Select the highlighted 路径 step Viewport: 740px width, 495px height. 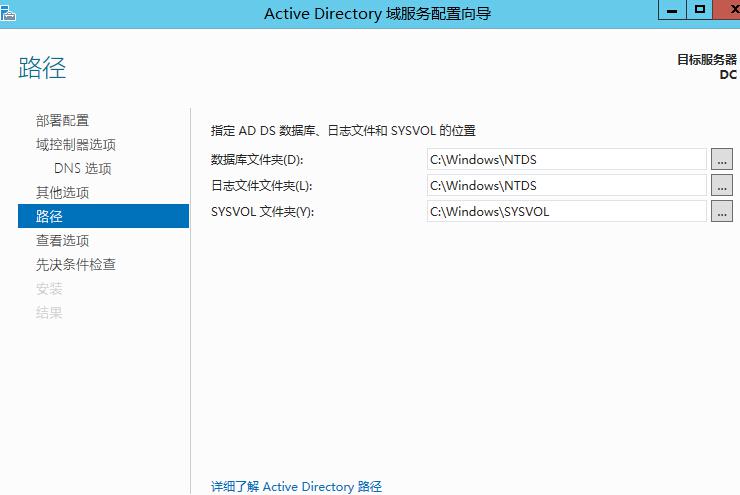tap(103, 216)
